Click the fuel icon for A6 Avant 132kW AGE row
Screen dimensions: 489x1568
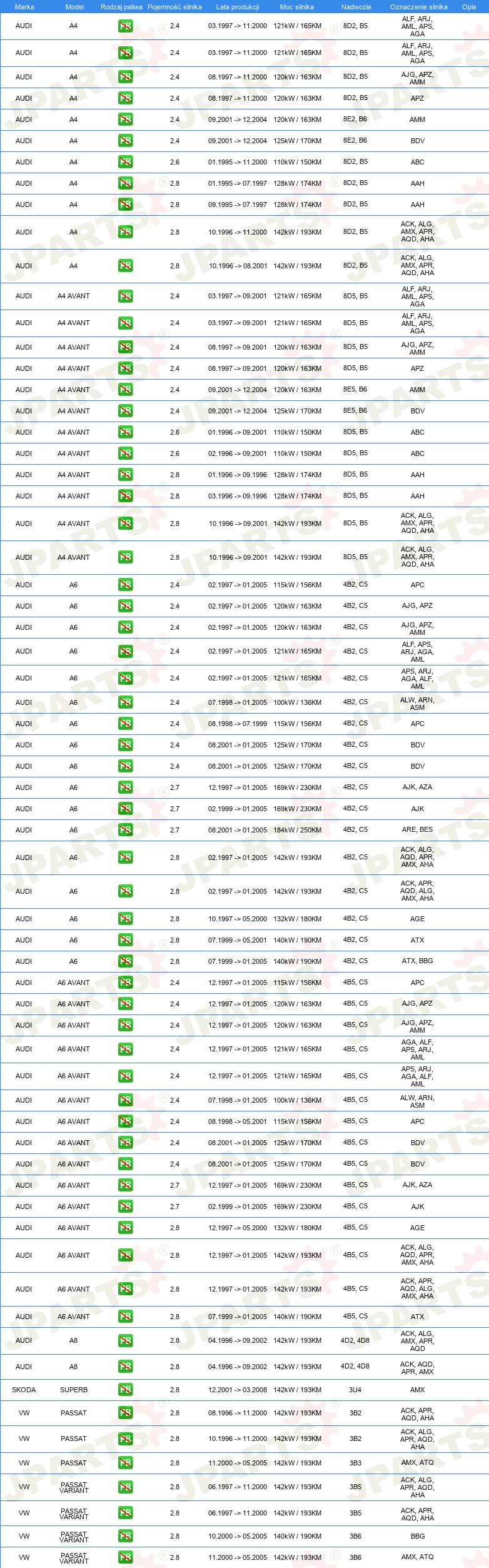(x=125, y=1228)
